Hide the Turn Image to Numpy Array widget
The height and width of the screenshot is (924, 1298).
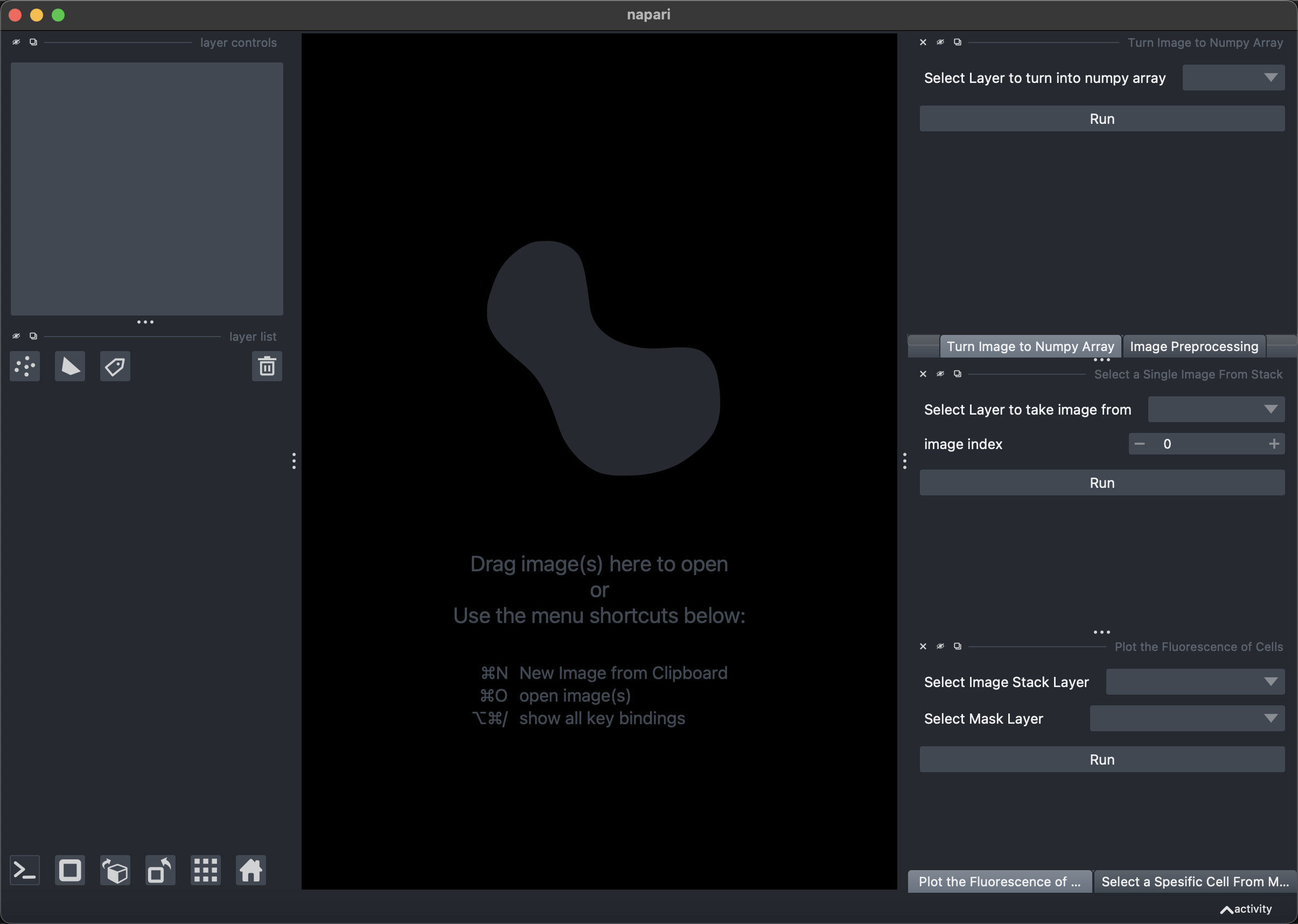click(939, 41)
